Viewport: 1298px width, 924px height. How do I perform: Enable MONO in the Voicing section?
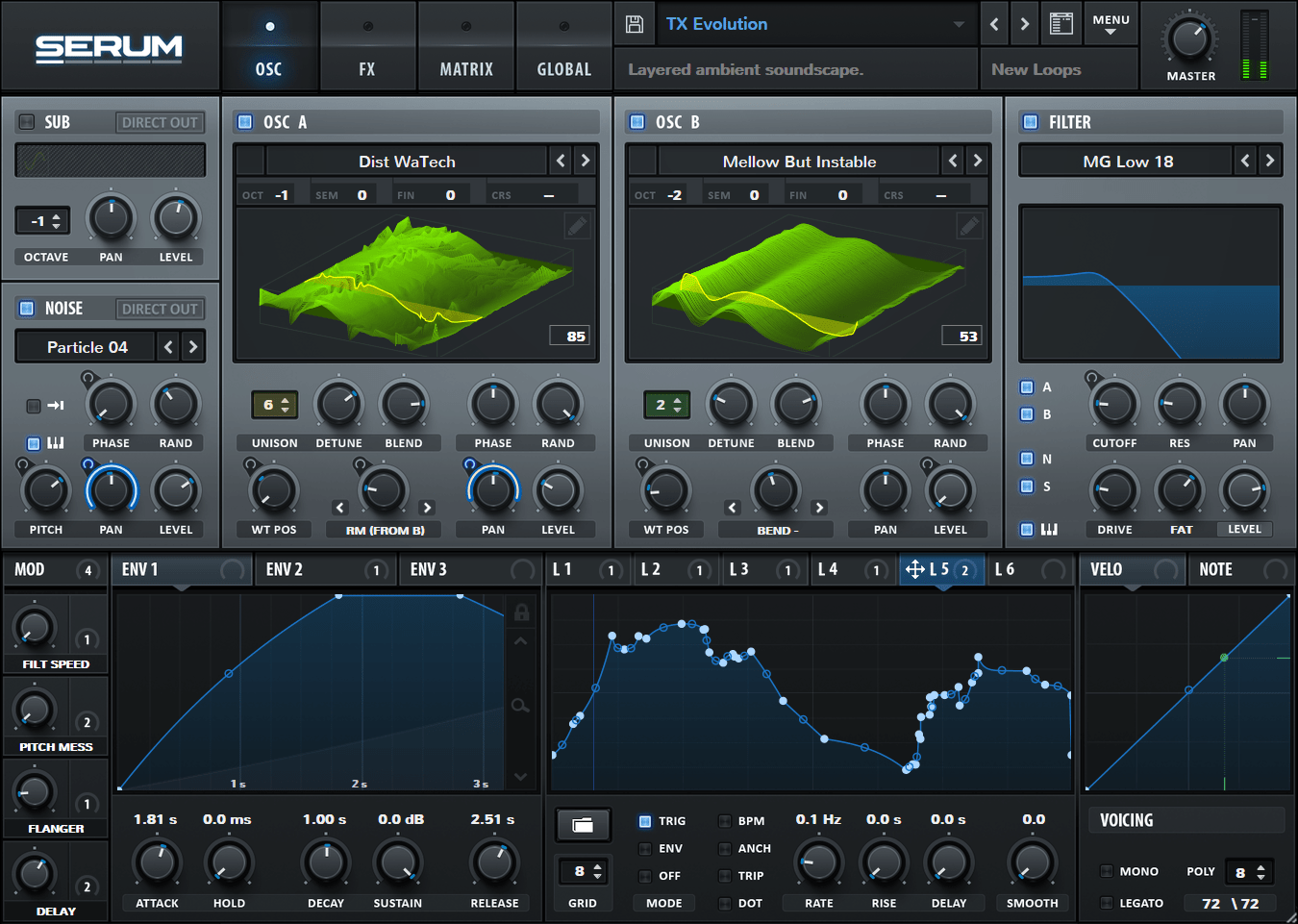(x=1107, y=871)
